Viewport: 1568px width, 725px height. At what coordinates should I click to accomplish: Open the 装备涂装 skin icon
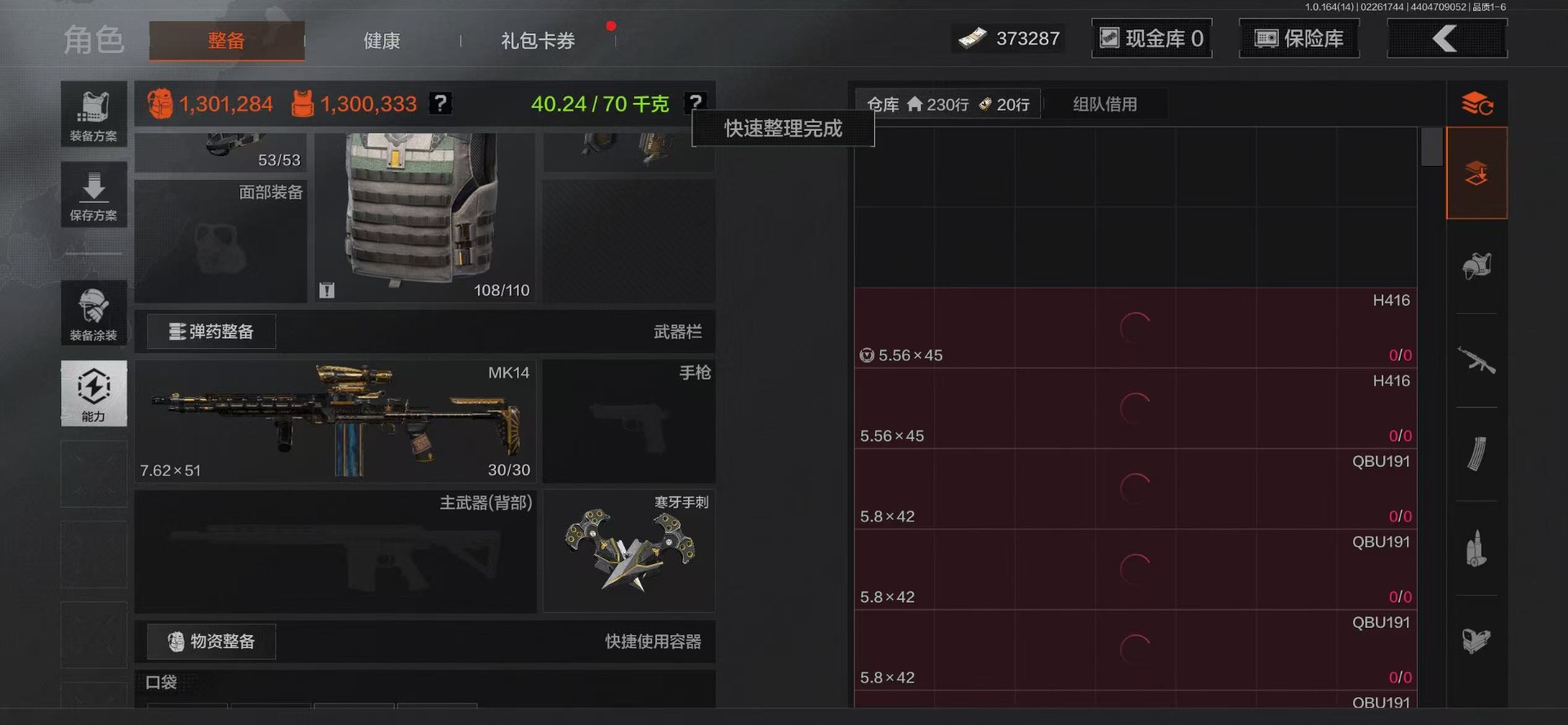pyautogui.click(x=94, y=313)
